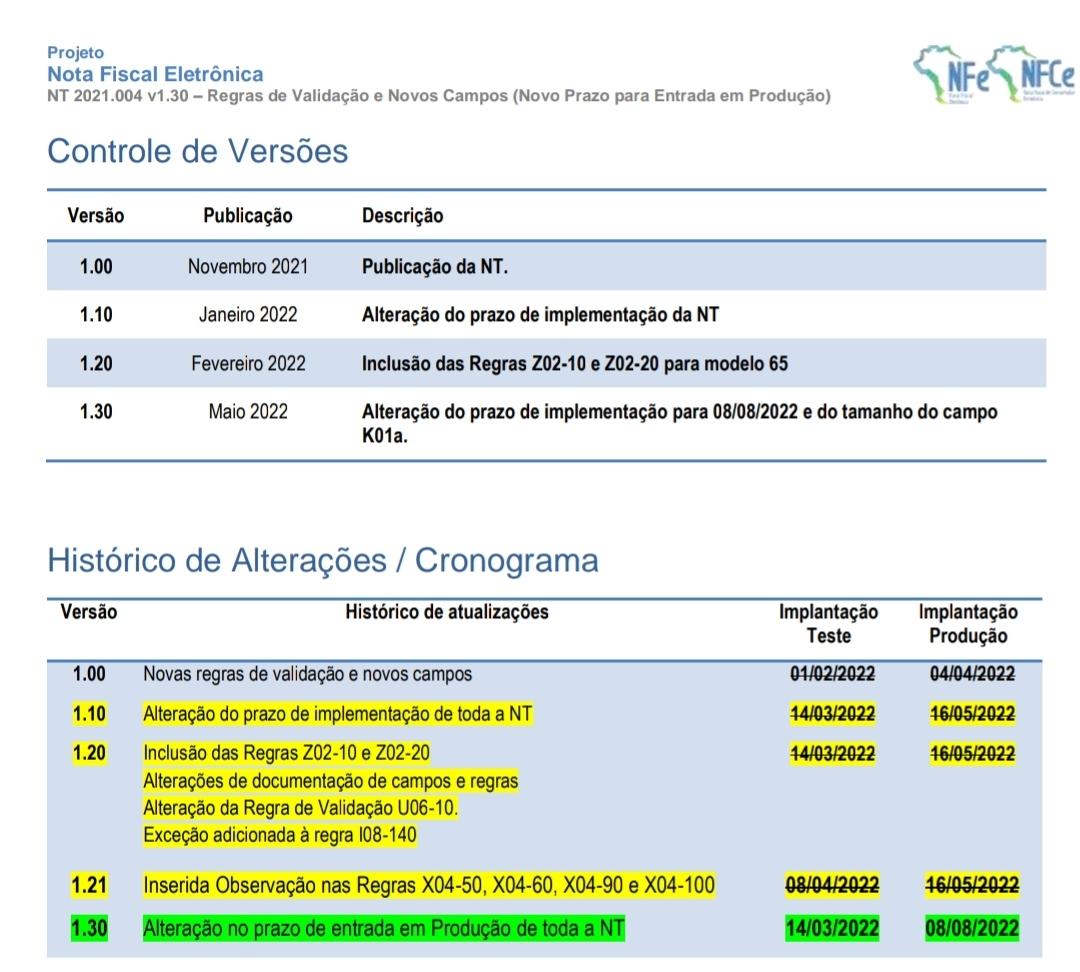Click "Versão" header in the Cronograma table

89,612
